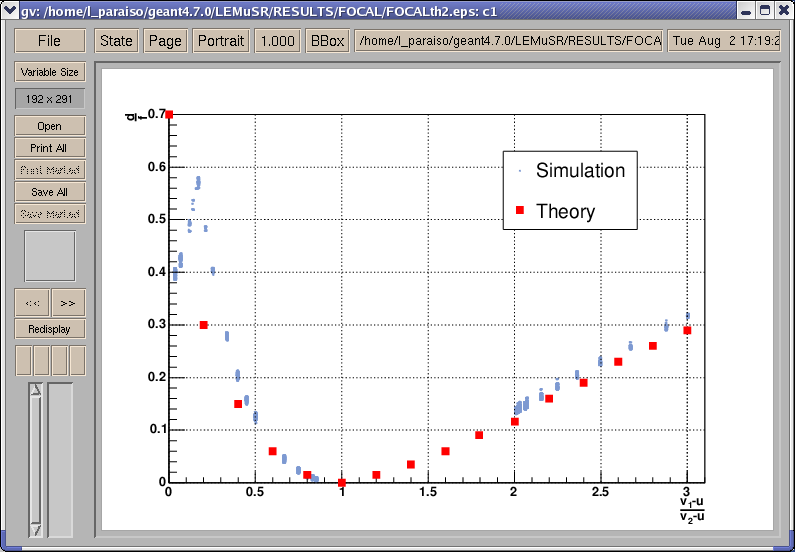Viewport: 795px width, 552px height.
Task: Click the rightmost blank mark button
Action: (77, 360)
